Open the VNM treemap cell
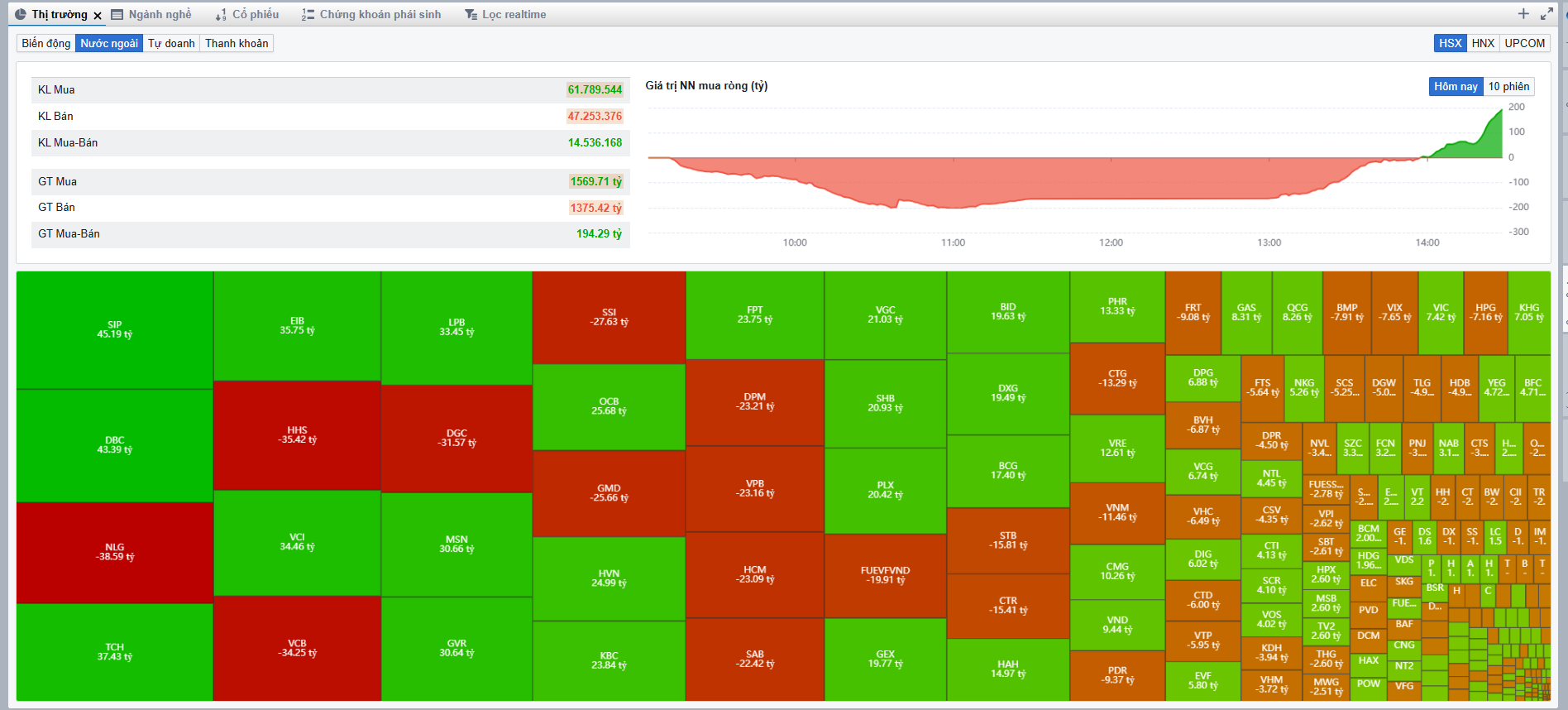1568x710 pixels. [1117, 513]
